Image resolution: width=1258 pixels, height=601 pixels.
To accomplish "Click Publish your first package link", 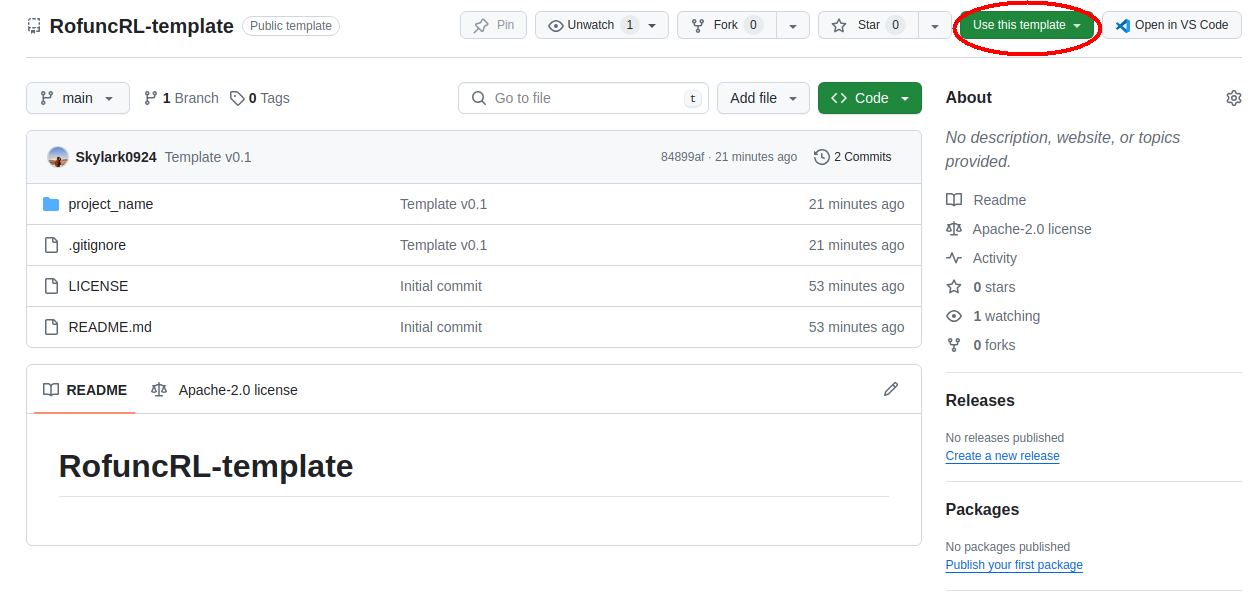I will [1014, 565].
